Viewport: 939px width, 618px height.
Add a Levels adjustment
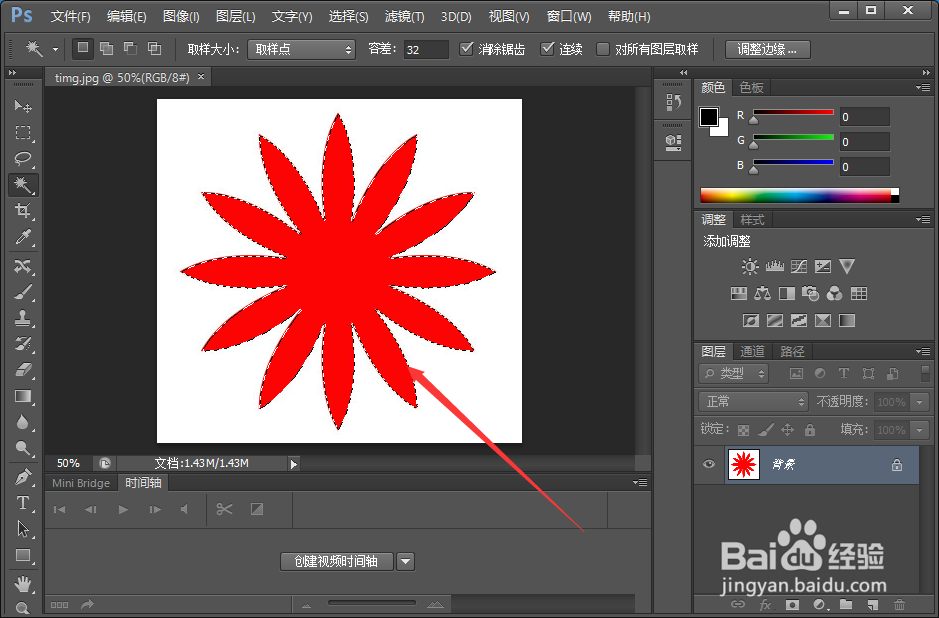coord(774,266)
